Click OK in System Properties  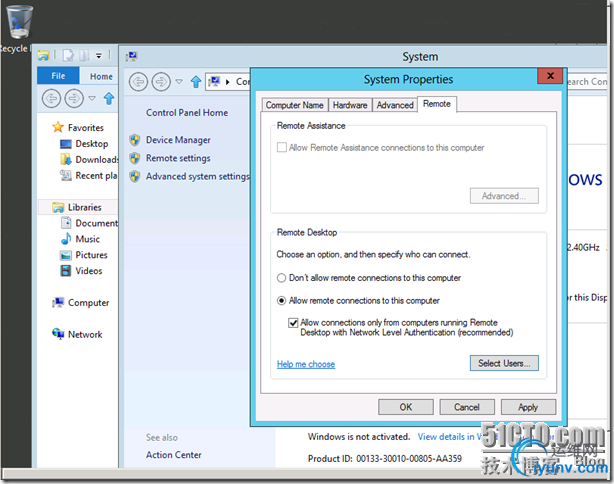[406, 407]
